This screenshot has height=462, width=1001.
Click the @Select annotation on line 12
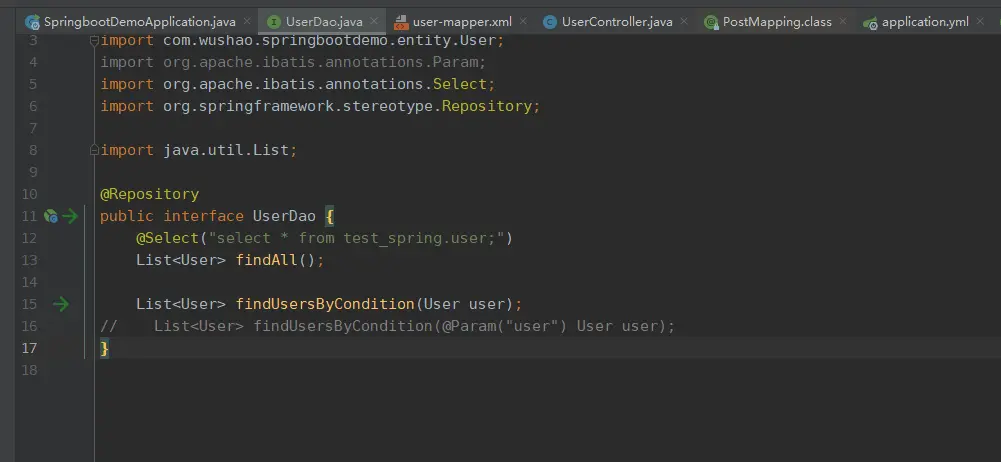point(167,238)
